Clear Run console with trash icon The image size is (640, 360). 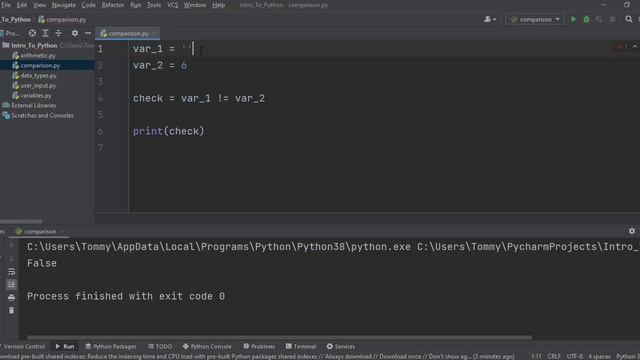11,310
